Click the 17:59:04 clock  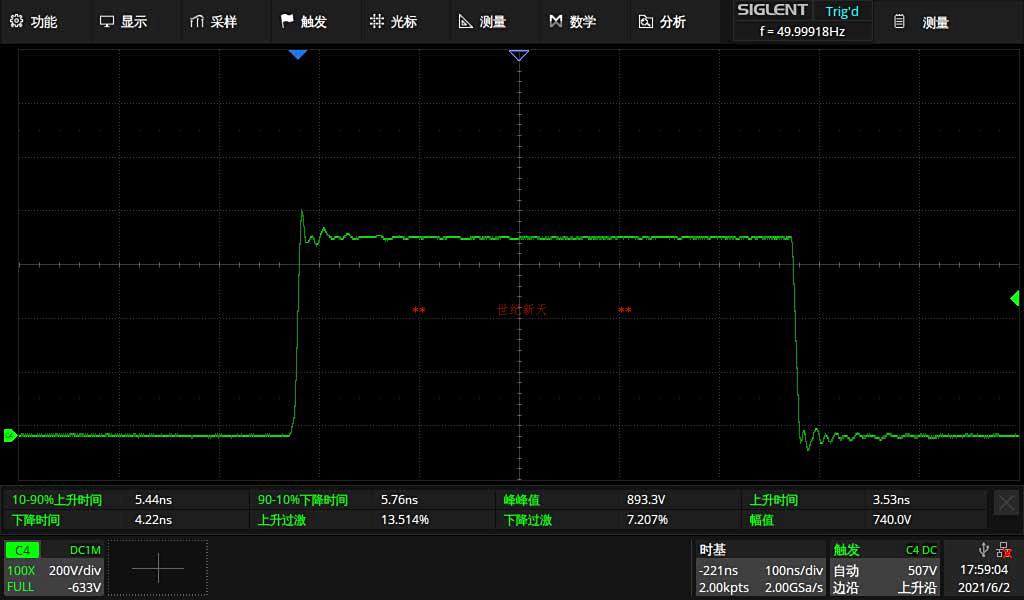tap(984, 570)
